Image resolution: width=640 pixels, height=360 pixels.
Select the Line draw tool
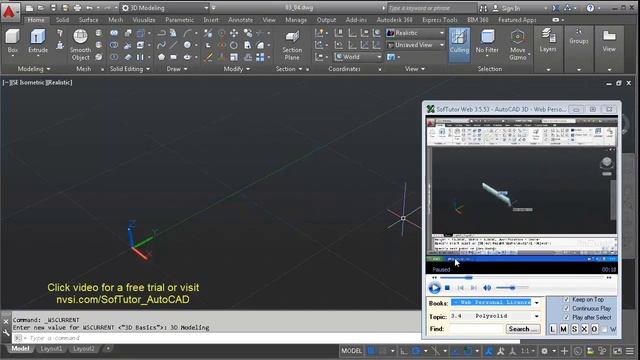coord(173,44)
